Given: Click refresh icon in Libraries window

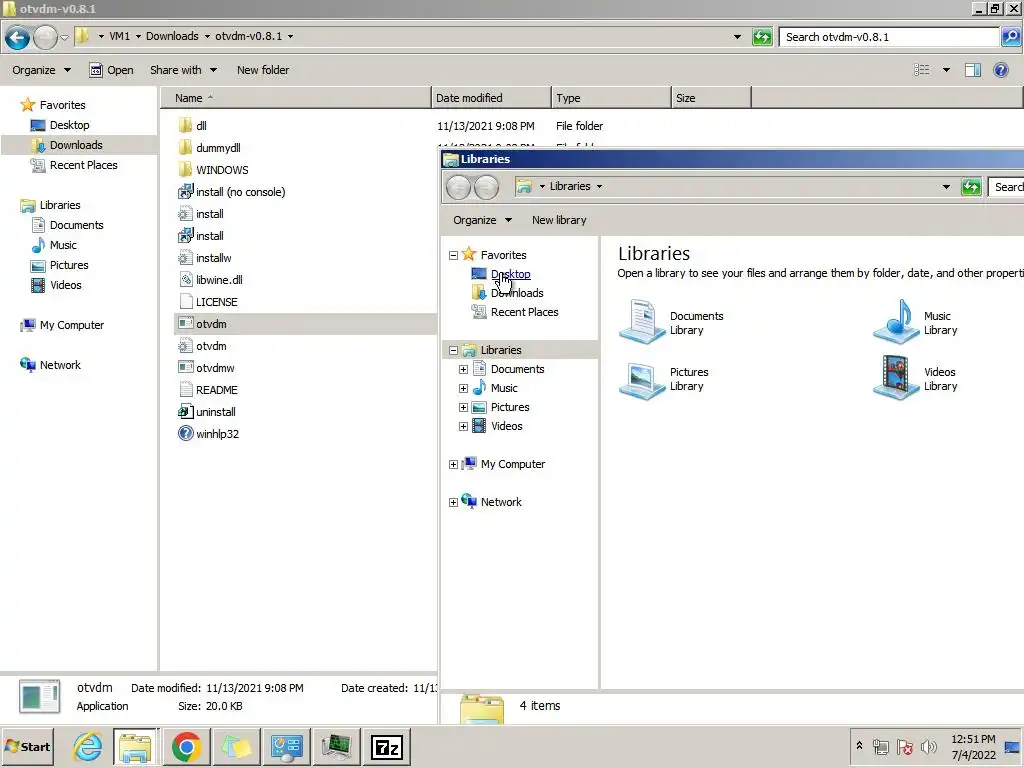Looking at the screenshot, I should point(971,187).
